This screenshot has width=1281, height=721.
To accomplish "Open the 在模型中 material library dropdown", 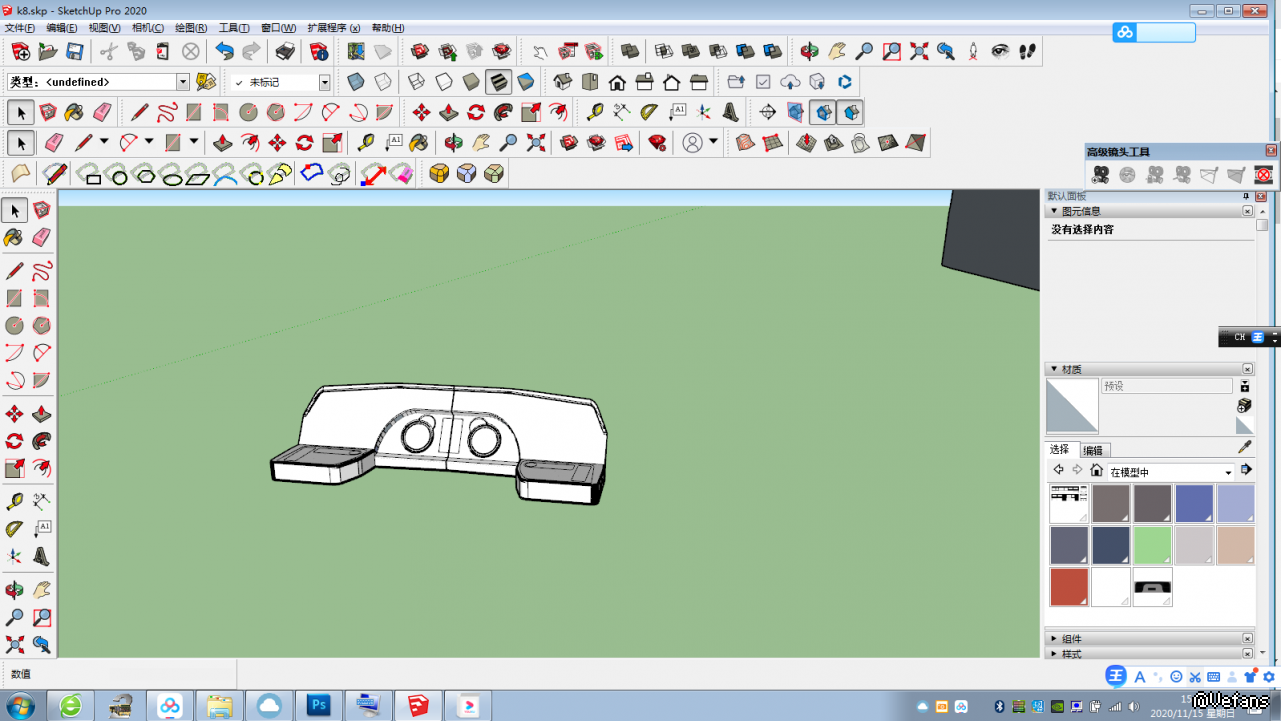I will coord(1228,472).
